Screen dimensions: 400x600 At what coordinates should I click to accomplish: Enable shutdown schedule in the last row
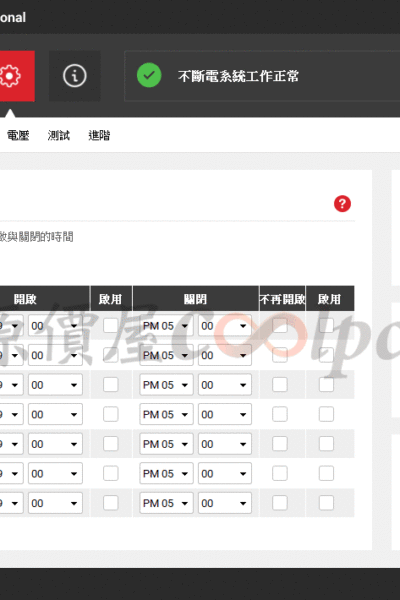326,503
